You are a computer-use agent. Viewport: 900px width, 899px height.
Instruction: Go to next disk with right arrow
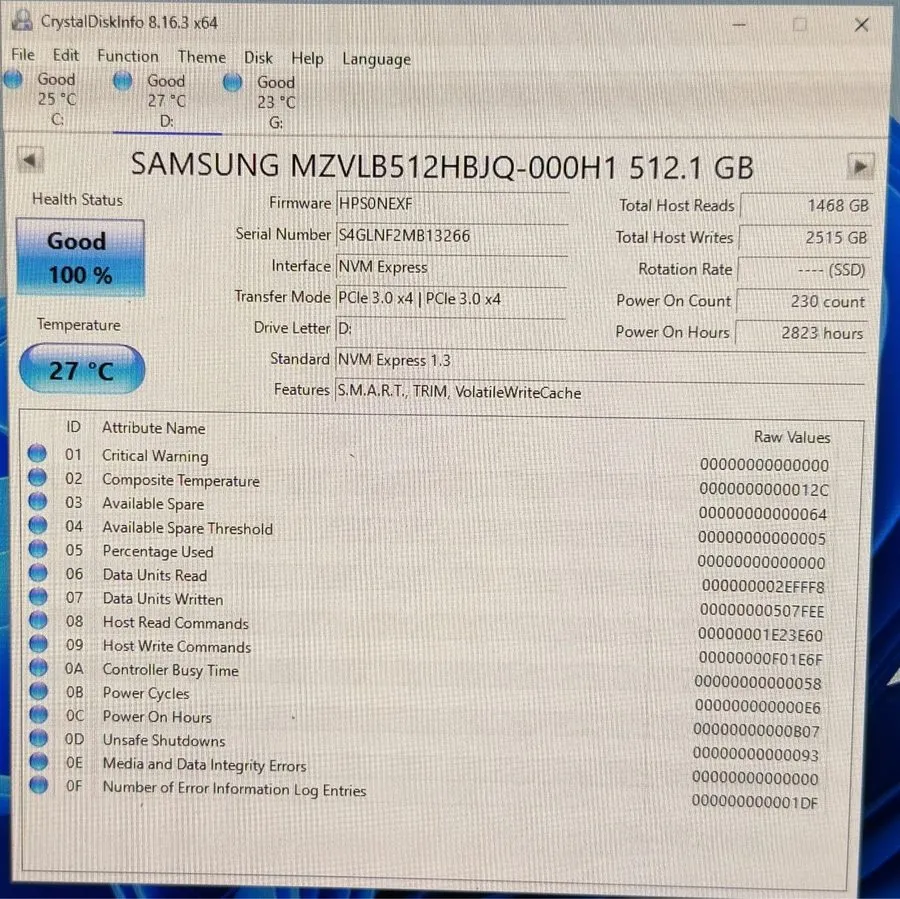click(860, 166)
